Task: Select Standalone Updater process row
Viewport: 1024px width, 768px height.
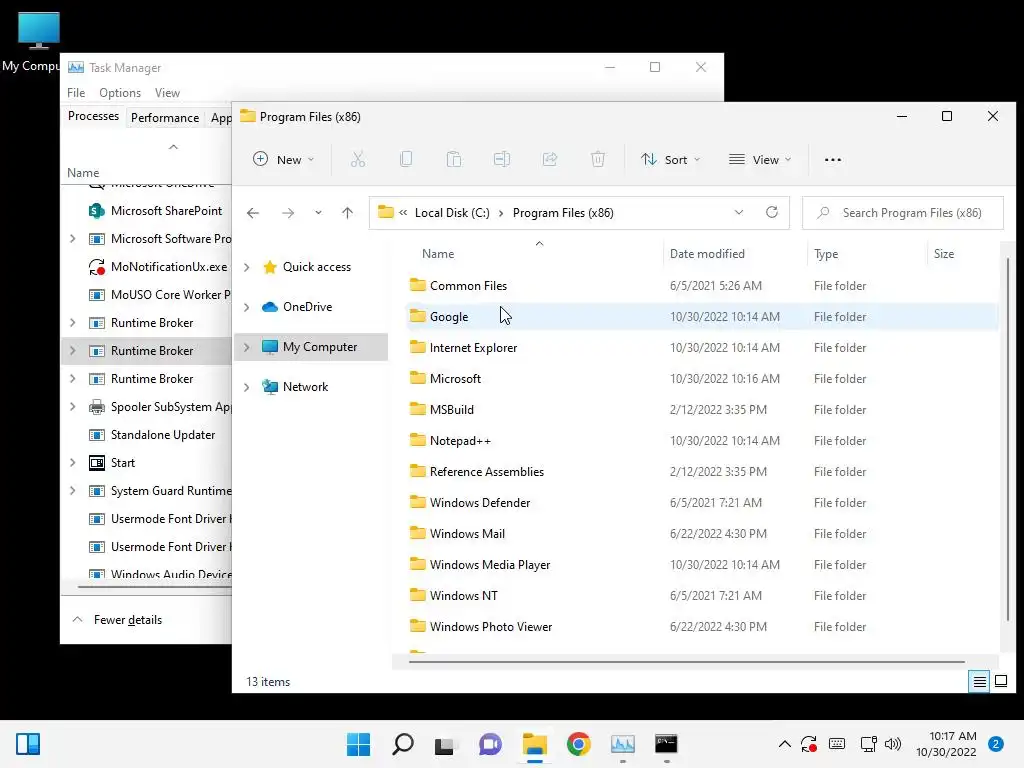Action: [146, 435]
